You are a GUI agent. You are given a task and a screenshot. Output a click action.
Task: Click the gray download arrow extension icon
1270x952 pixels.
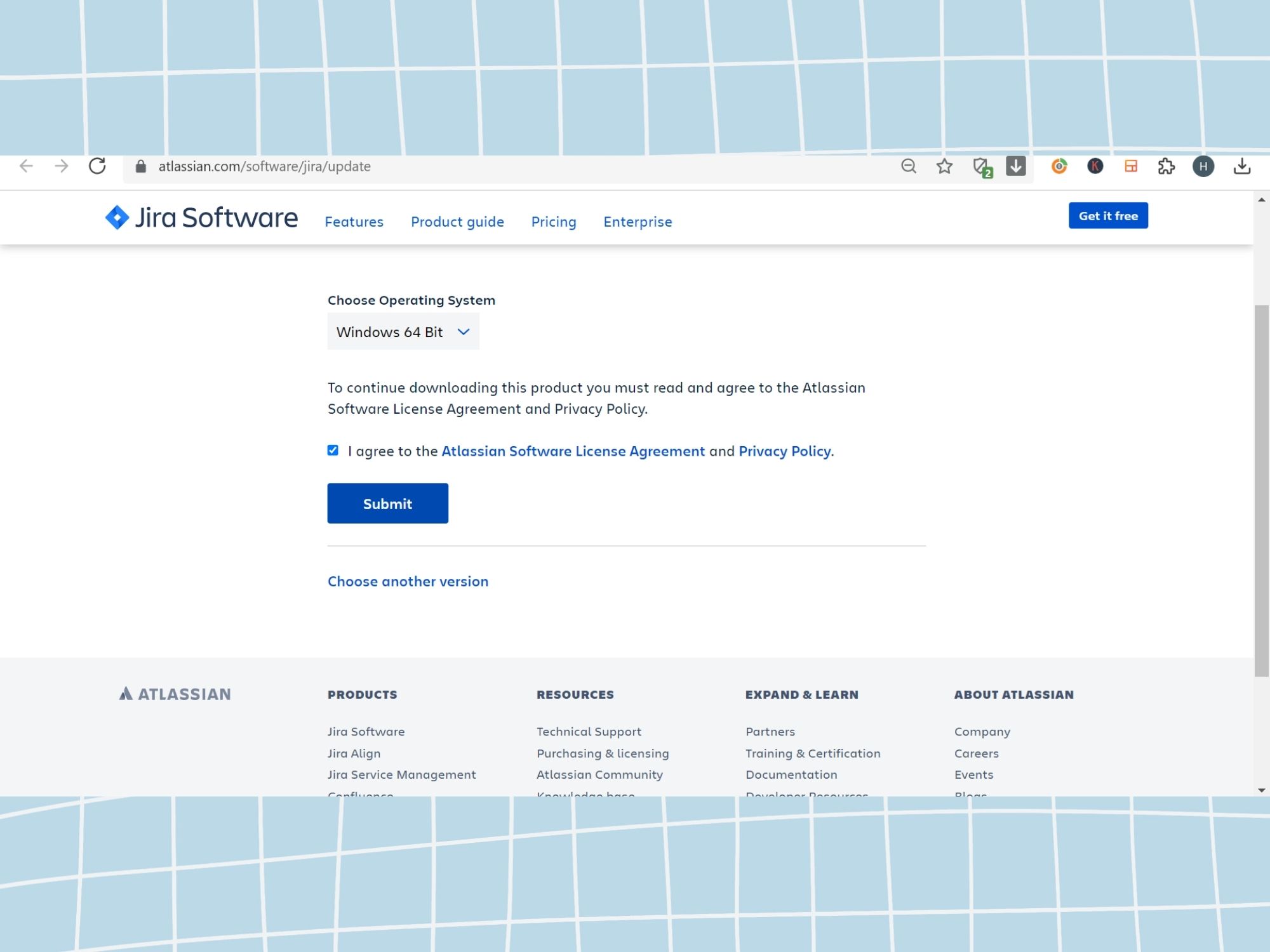tap(1016, 166)
